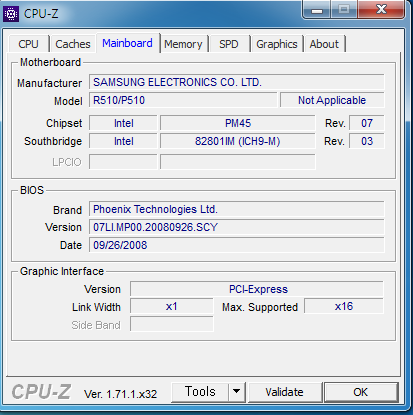Open the Caches tab
The width and height of the screenshot is (413, 415).
73,44
